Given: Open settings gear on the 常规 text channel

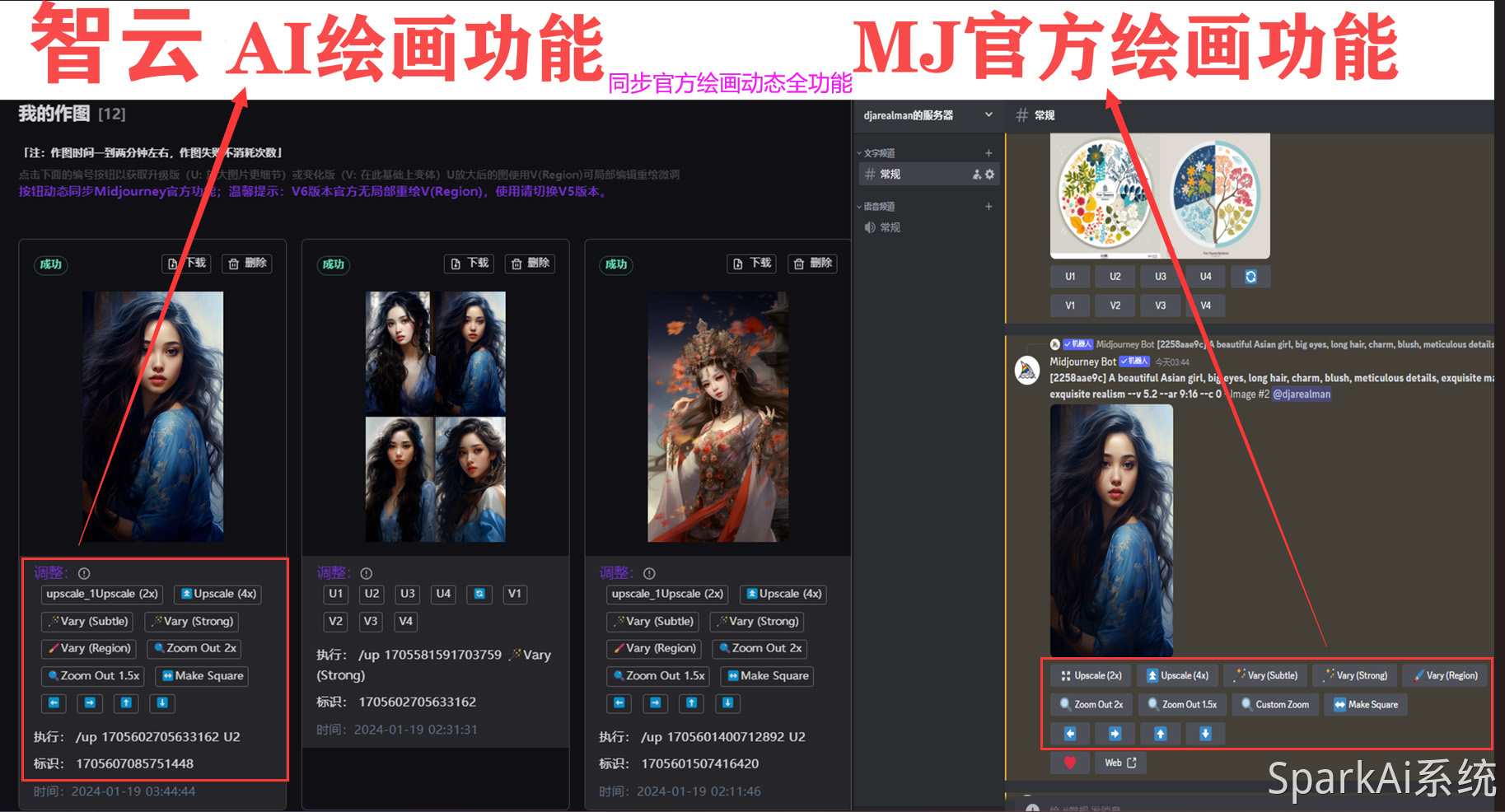Looking at the screenshot, I should (989, 175).
